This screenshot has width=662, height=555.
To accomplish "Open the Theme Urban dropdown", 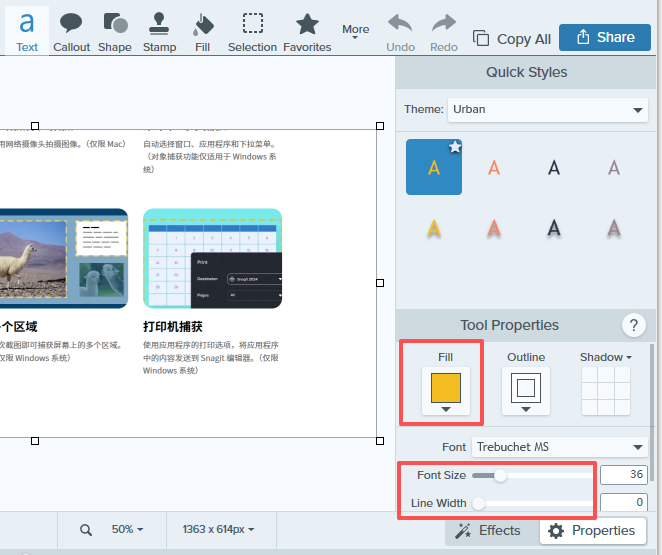I will pos(548,110).
